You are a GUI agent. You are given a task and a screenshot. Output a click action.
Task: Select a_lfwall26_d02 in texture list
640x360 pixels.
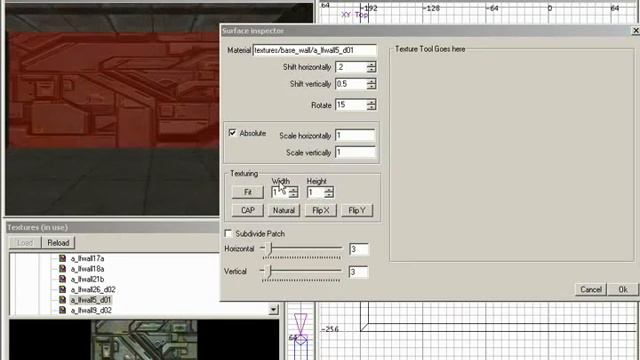pos(93,289)
